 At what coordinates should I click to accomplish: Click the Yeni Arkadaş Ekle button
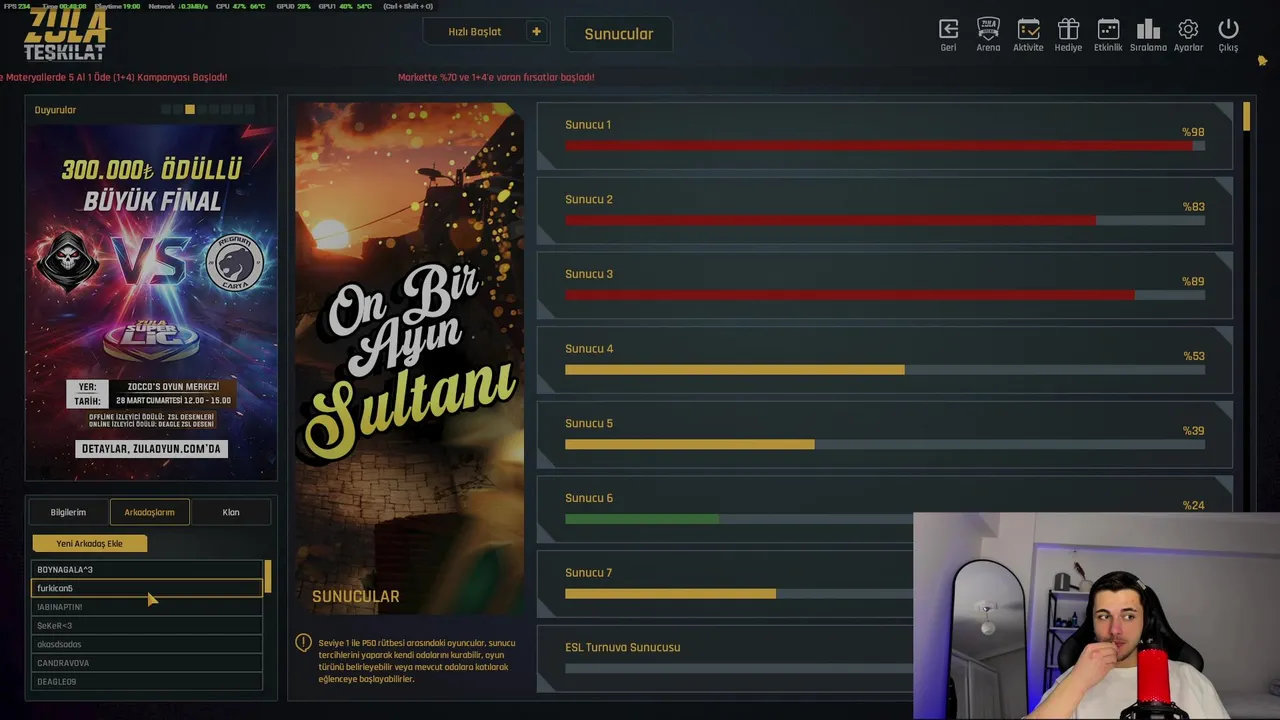click(x=90, y=544)
